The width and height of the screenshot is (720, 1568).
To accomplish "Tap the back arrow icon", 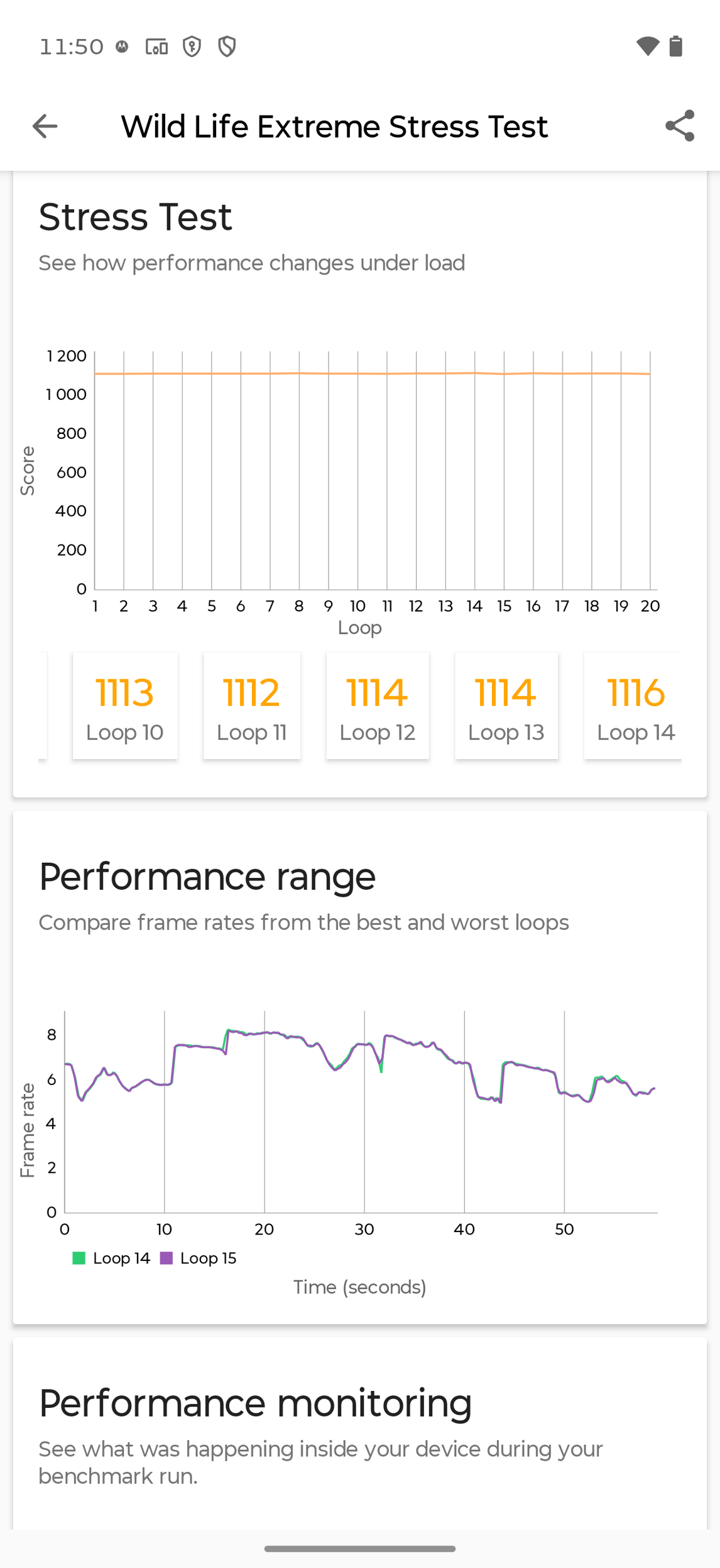I will [45, 126].
